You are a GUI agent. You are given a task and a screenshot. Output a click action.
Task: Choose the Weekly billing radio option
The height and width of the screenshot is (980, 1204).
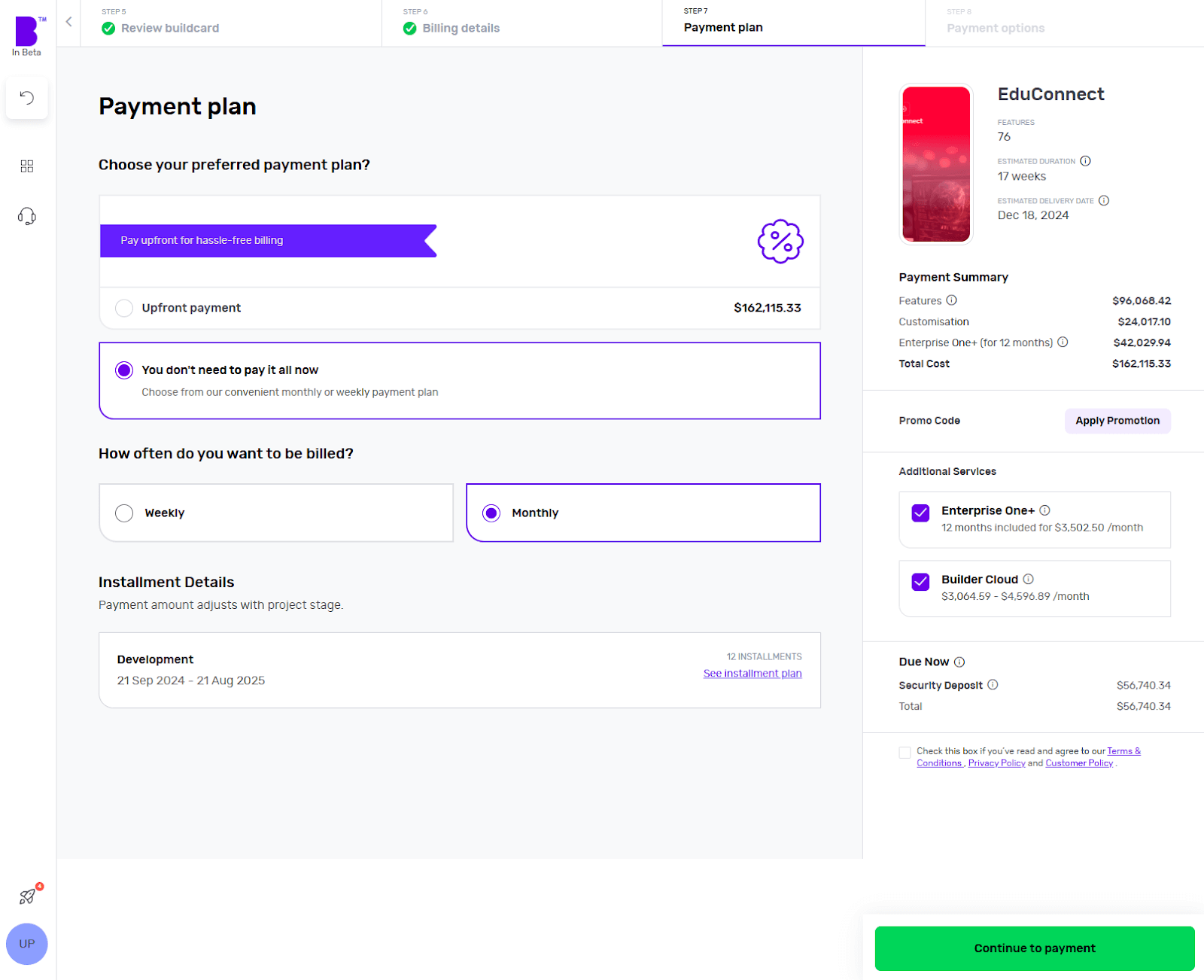point(124,513)
